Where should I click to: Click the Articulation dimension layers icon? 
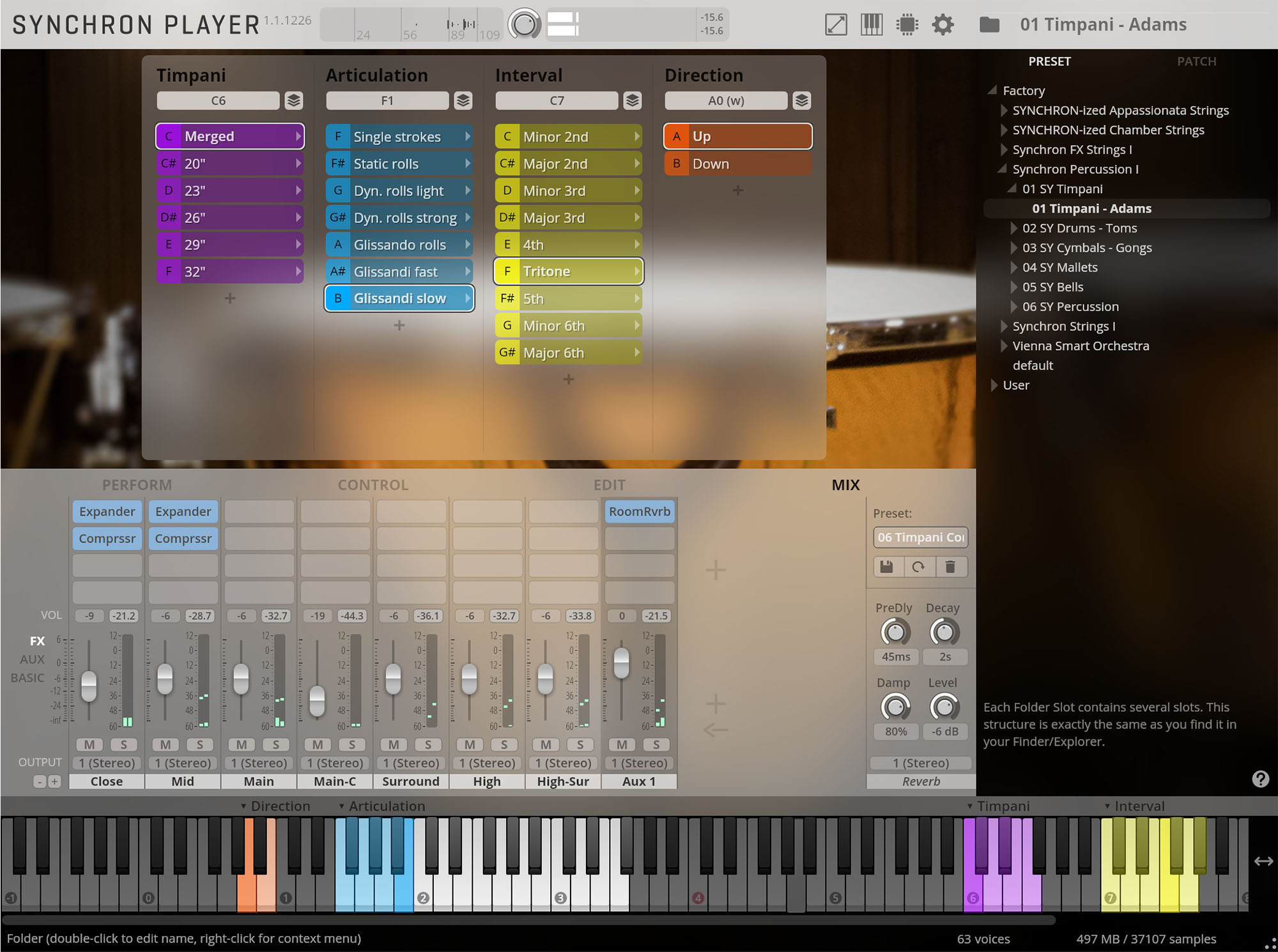click(x=463, y=100)
